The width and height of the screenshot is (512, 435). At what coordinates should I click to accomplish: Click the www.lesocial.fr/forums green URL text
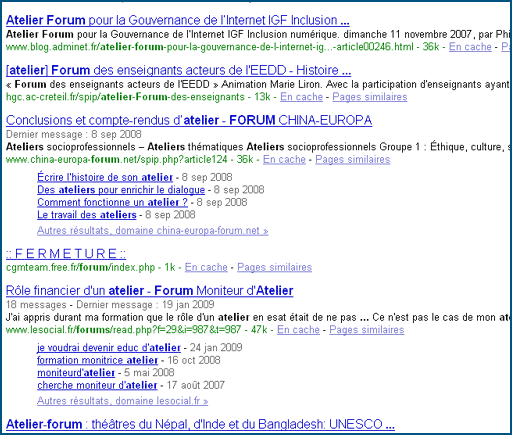click(x=124, y=330)
